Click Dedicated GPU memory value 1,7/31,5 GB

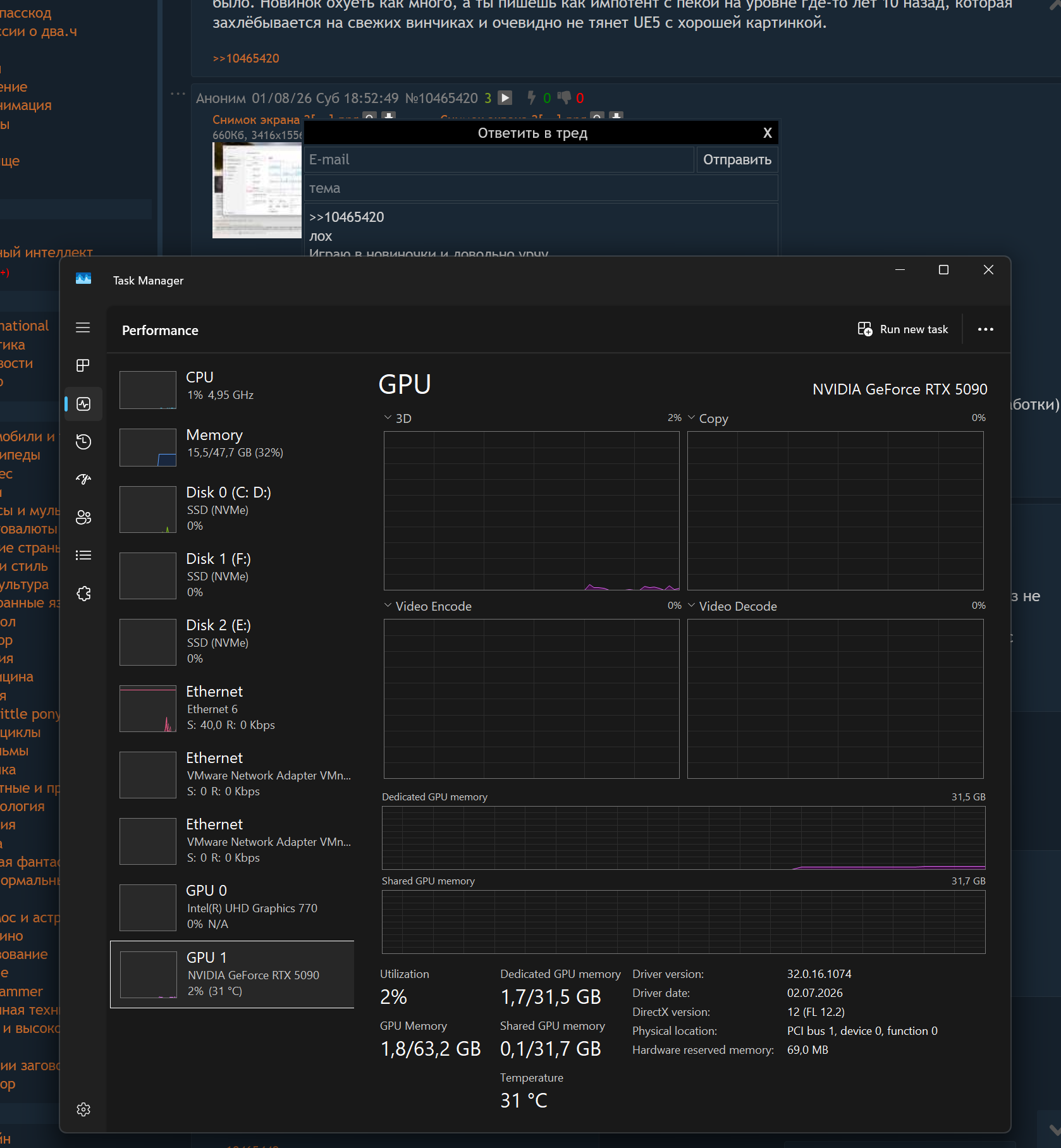[x=551, y=997]
